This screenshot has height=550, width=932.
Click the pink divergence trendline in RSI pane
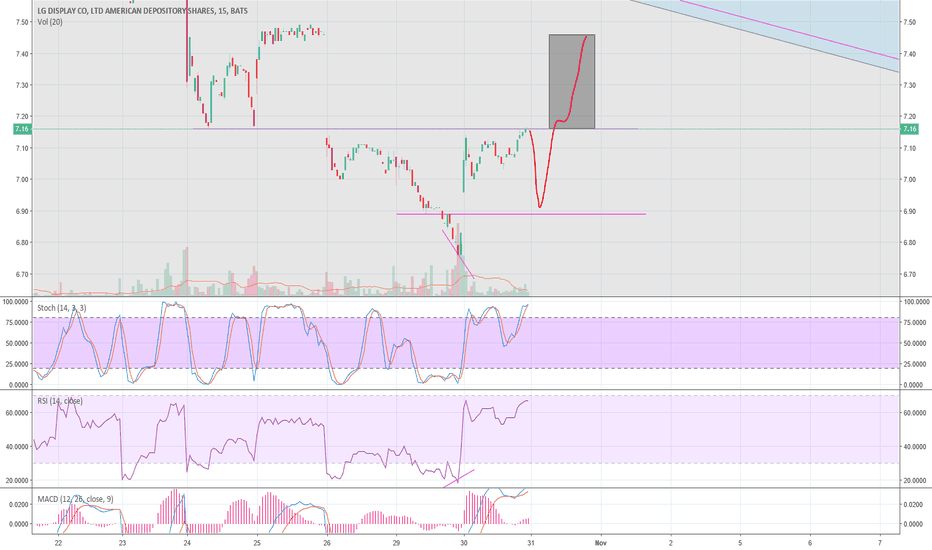coord(459,479)
